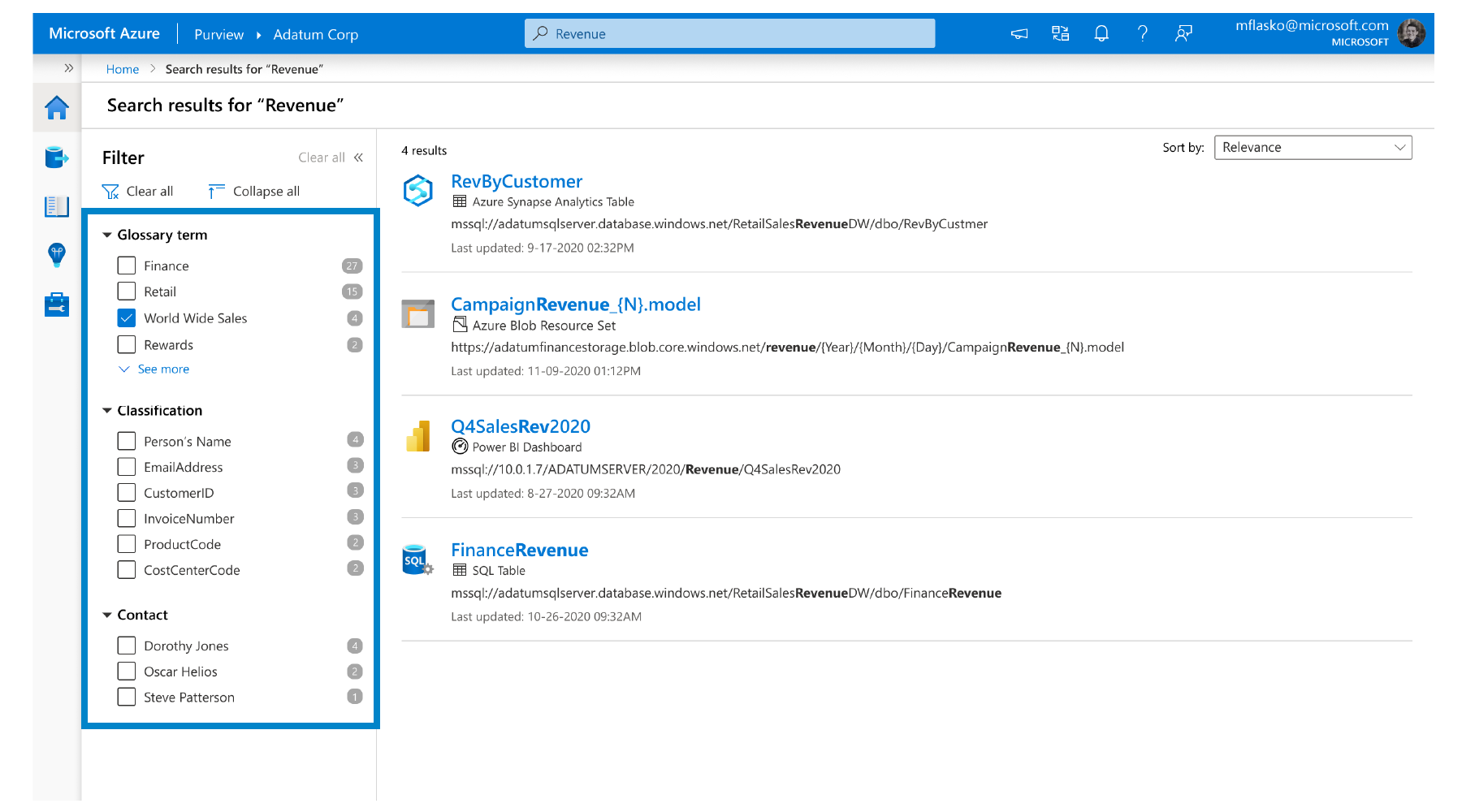Click Adatum Corp in the header
The width and height of the screenshot is (1462, 812).
(x=315, y=34)
